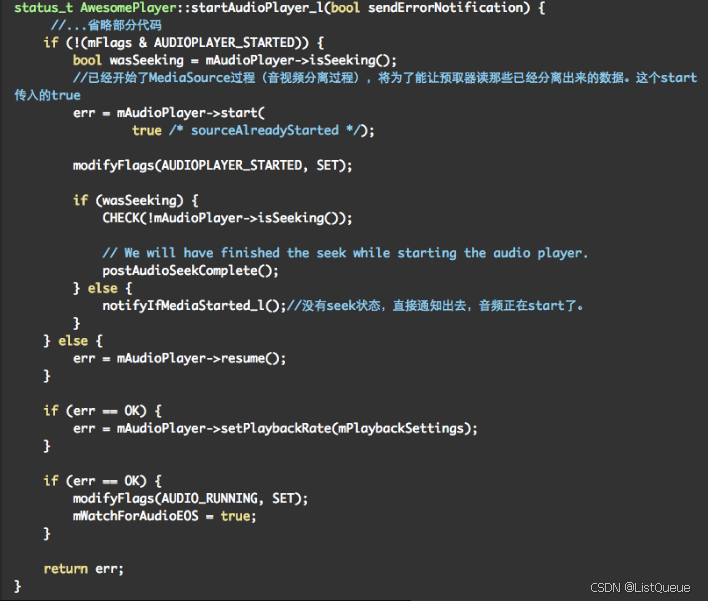The width and height of the screenshot is (708, 601).
Task: Click 'modifyFlags(AUDIO_RUNNING, SET);' line
Action: click(190, 499)
